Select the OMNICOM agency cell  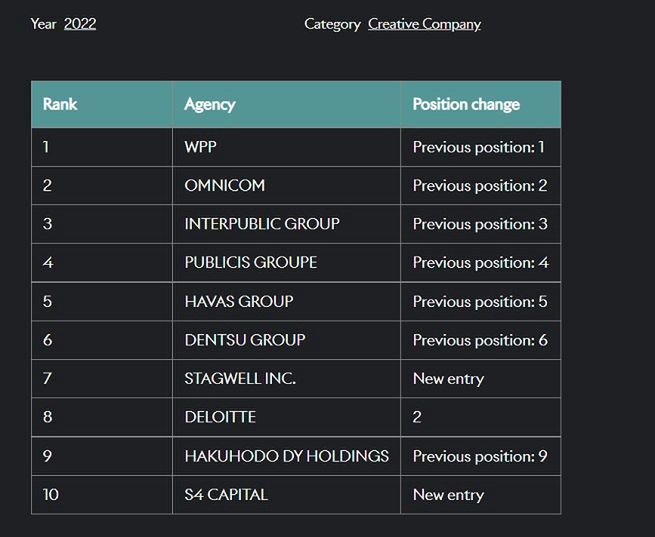225,186
